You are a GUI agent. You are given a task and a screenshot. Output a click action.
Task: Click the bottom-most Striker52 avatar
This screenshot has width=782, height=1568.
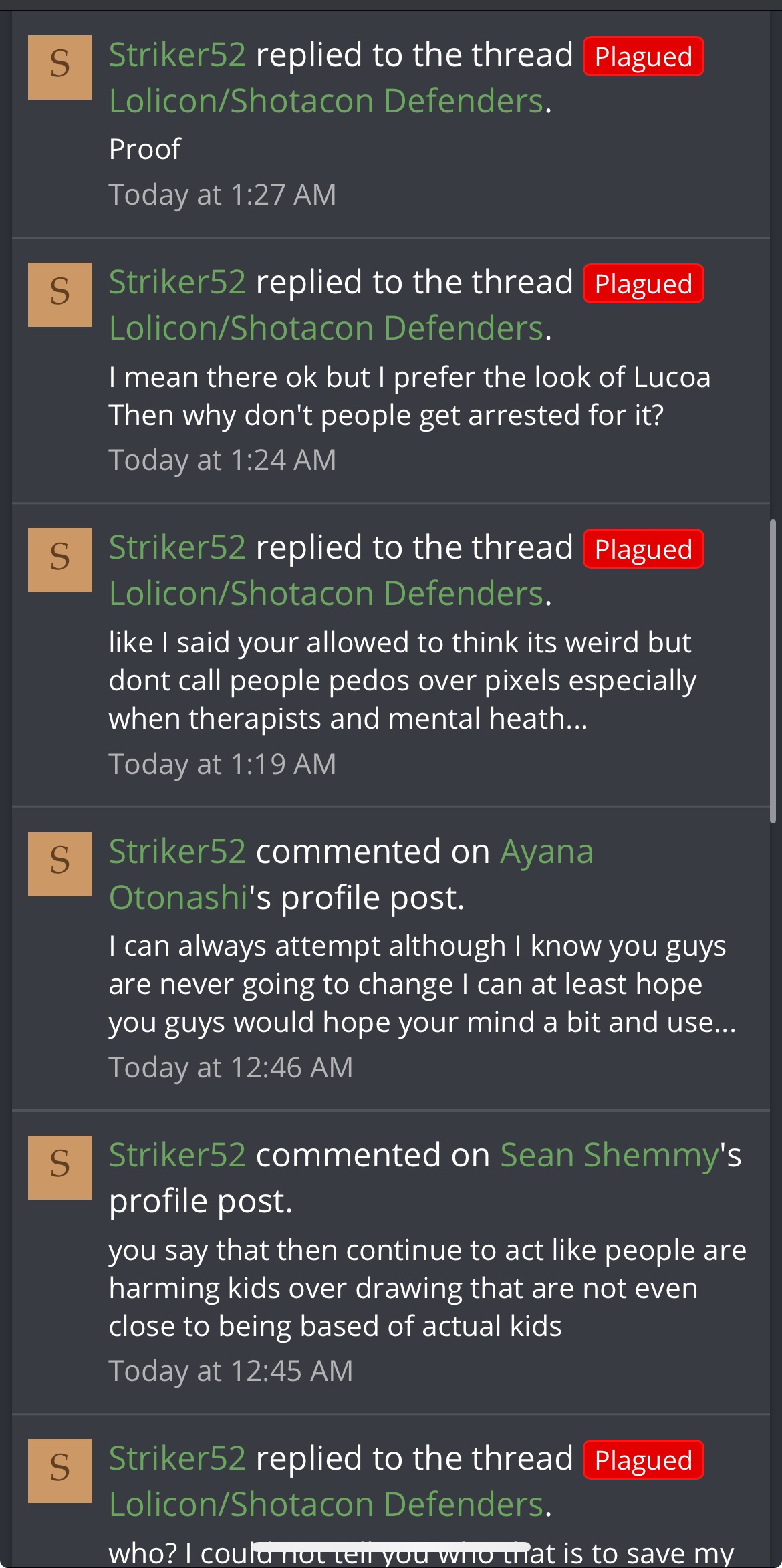pos(60,1471)
